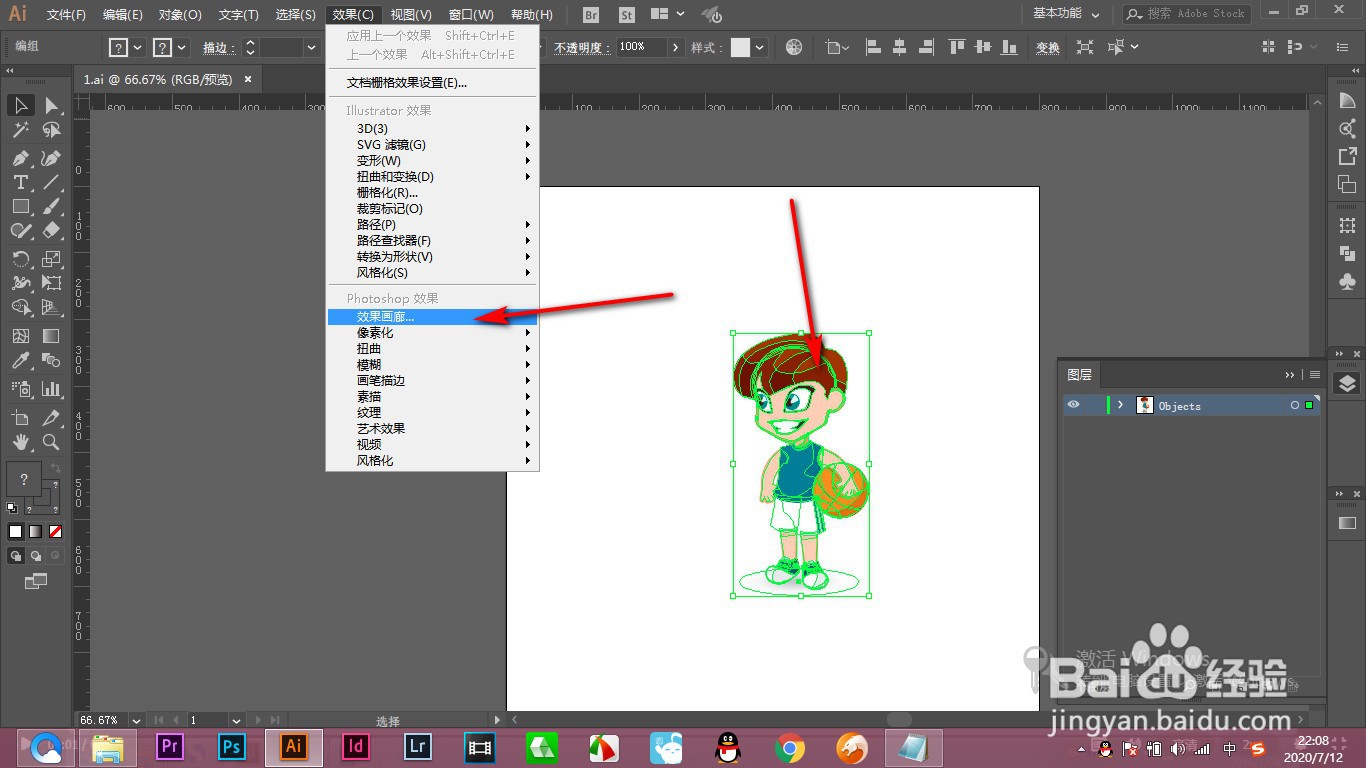Activate the Line Segment tool
This screenshot has width=1366, height=768.
pyautogui.click(x=51, y=182)
